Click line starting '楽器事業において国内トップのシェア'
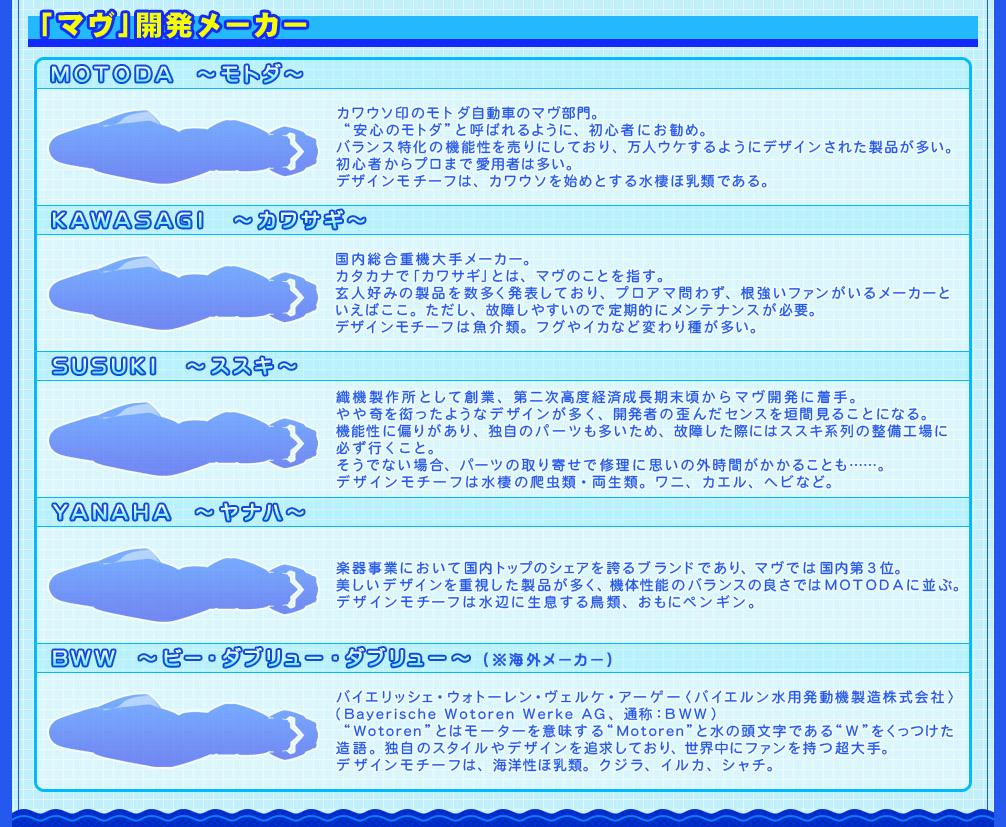 621,568
